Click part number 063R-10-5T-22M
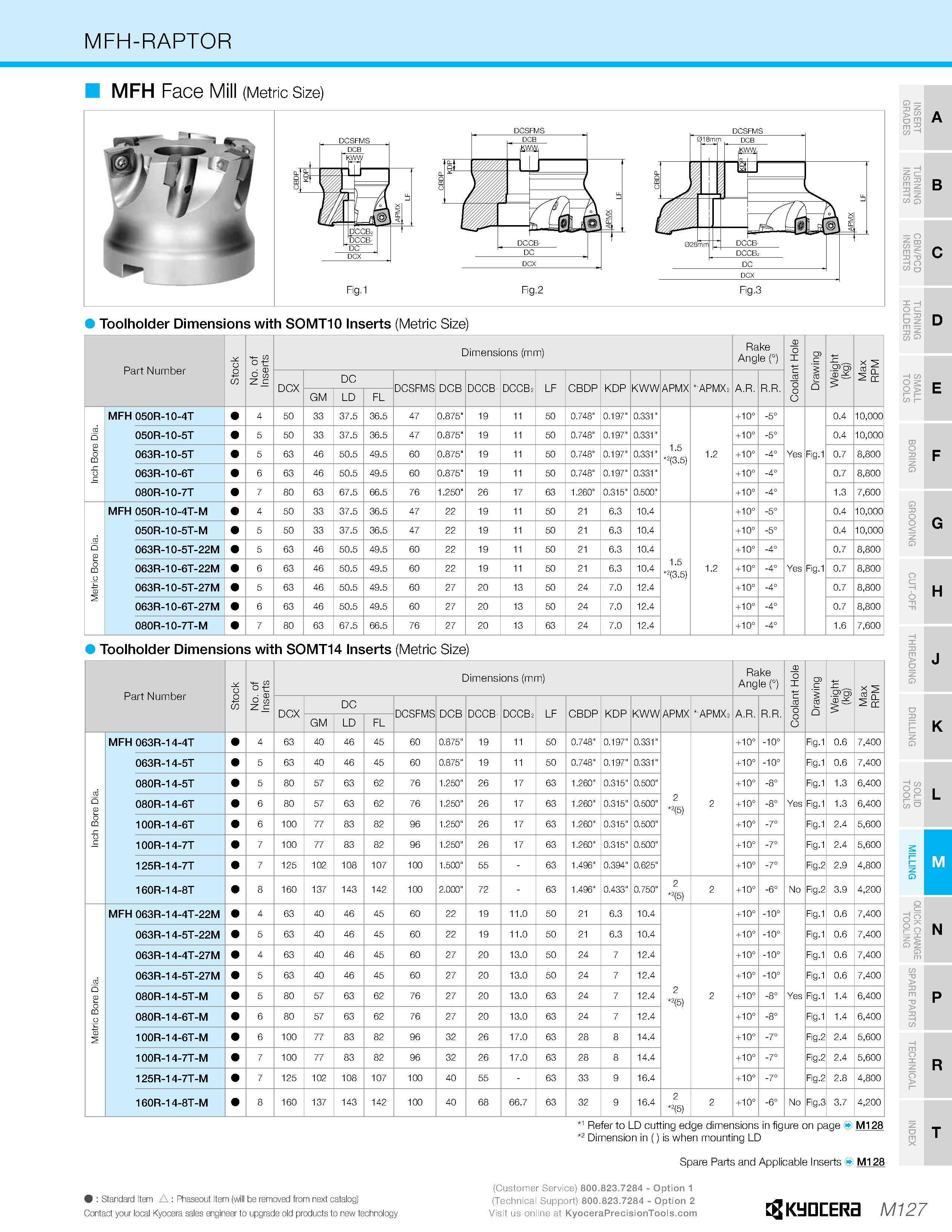952x1232 pixels. click(x=178, y=550)
